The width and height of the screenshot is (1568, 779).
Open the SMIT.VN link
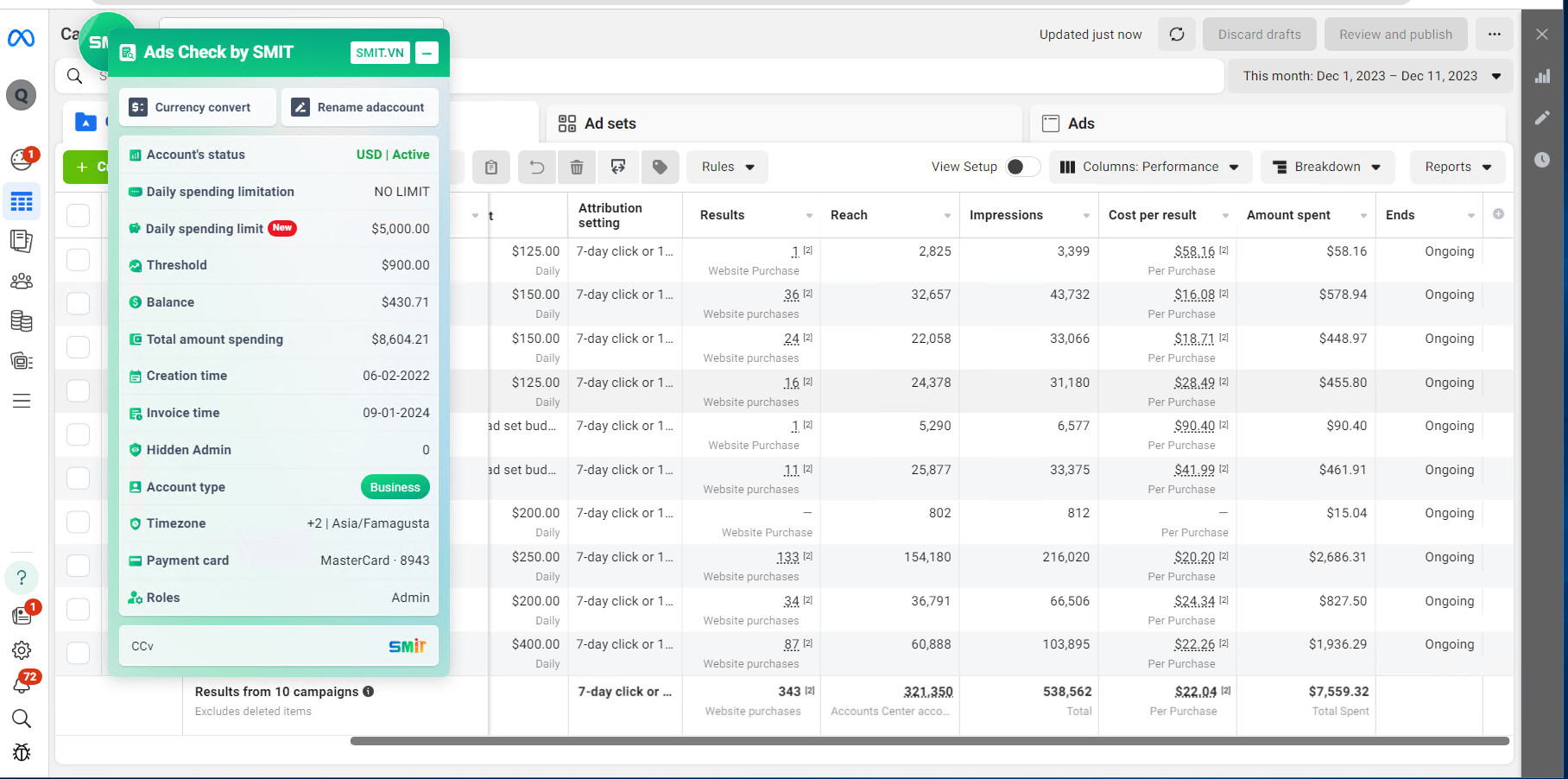(x=380, y=53)
